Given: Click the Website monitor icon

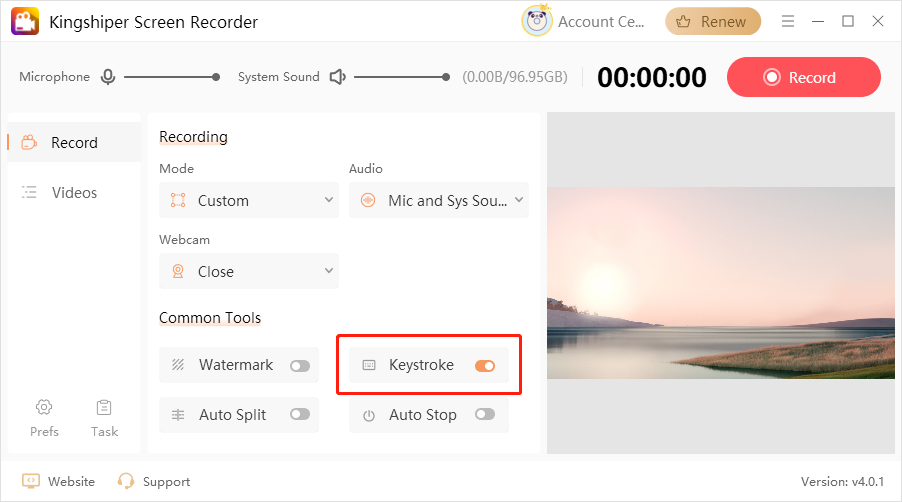Looking at the screenshot, I should 30,481.
